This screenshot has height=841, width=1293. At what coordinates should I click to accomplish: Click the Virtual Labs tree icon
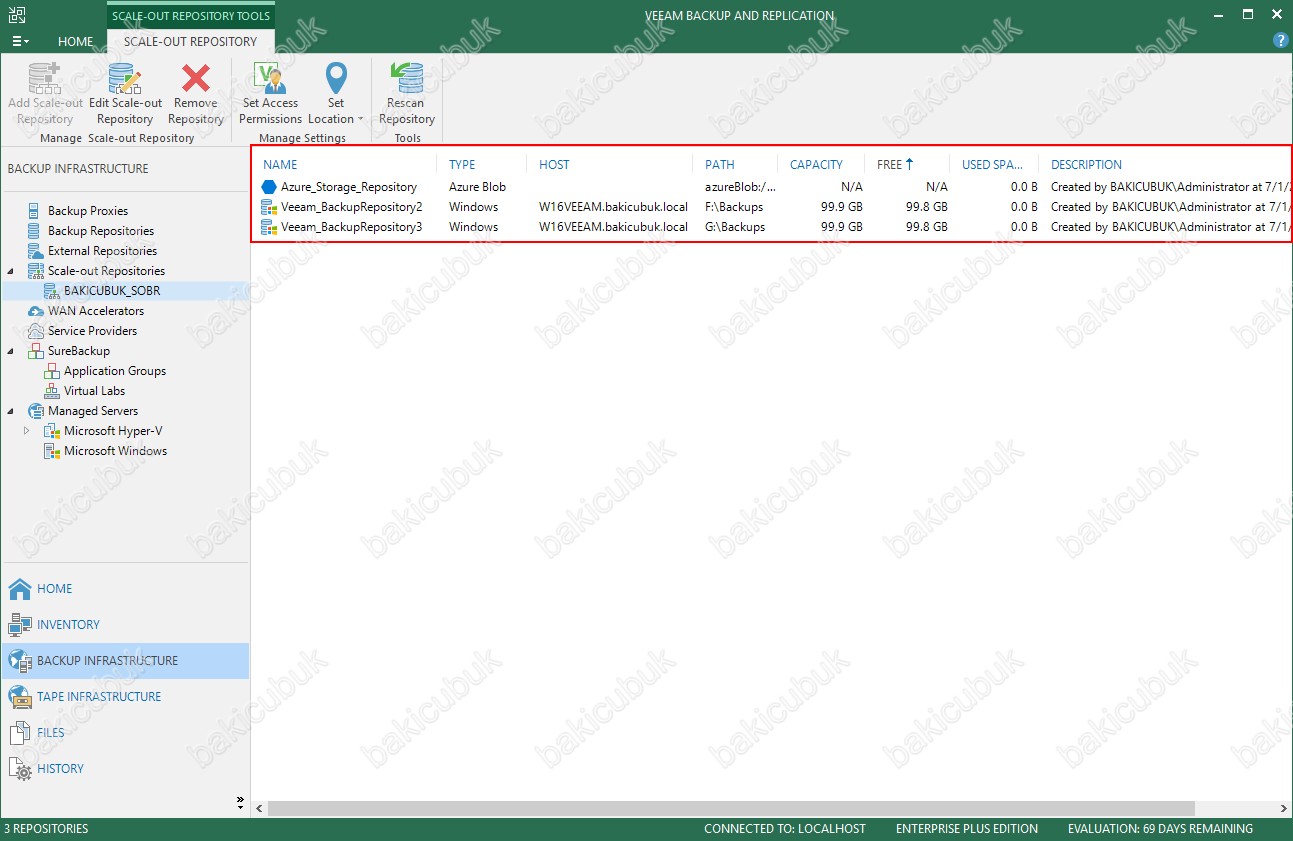click(51, 391)
